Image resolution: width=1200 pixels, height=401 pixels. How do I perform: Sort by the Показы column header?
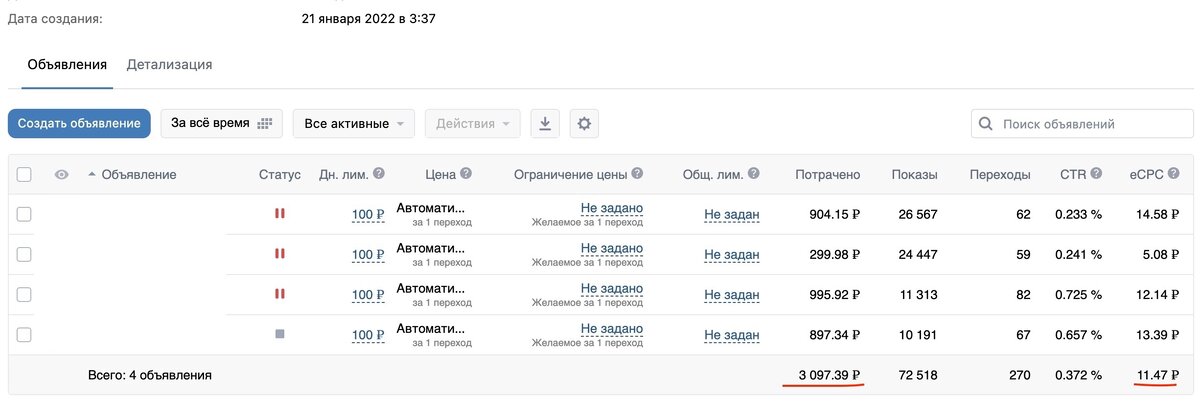(x=915, y=175)
